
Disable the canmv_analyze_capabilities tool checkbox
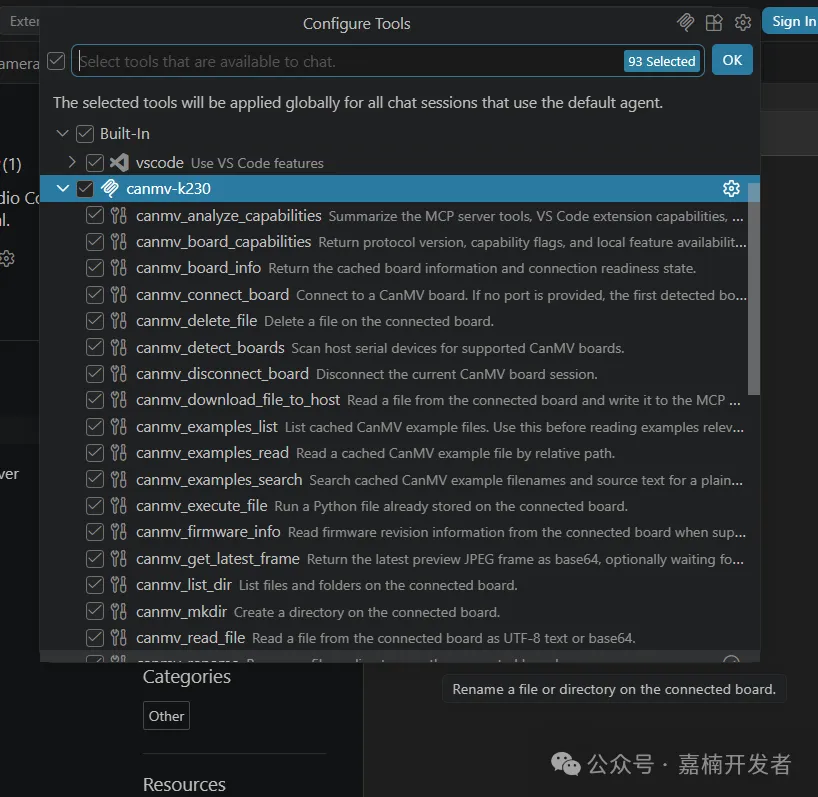point(94,215)
